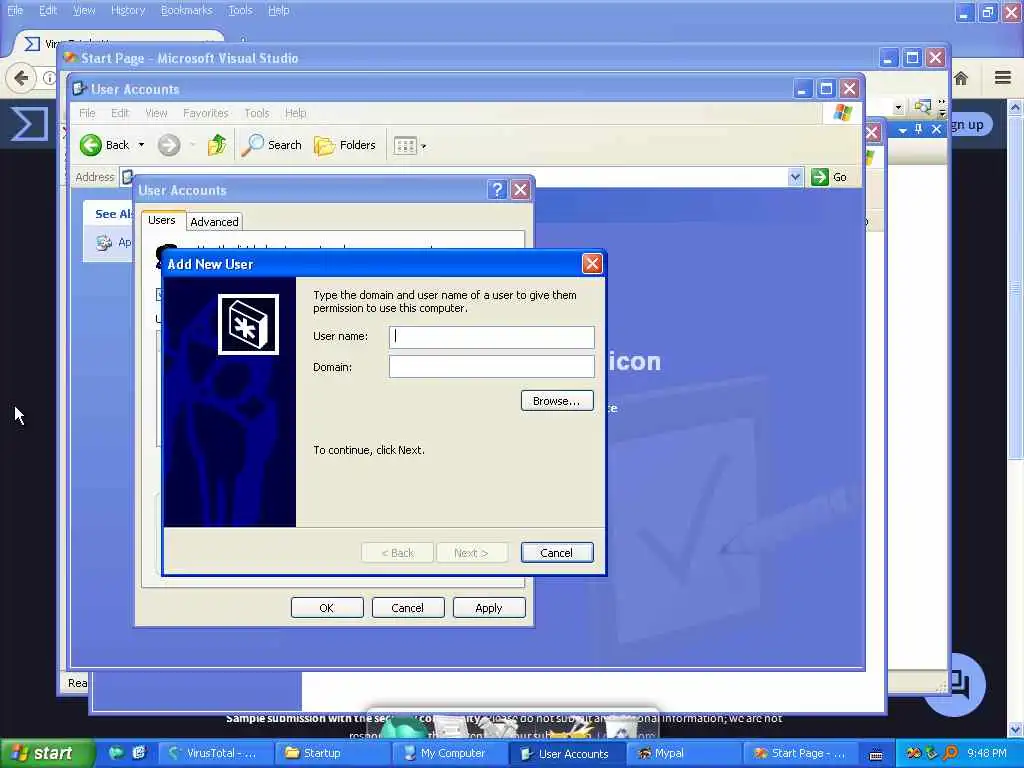
Task: Click the browser Back arrow button
Action: coord(21,78)
